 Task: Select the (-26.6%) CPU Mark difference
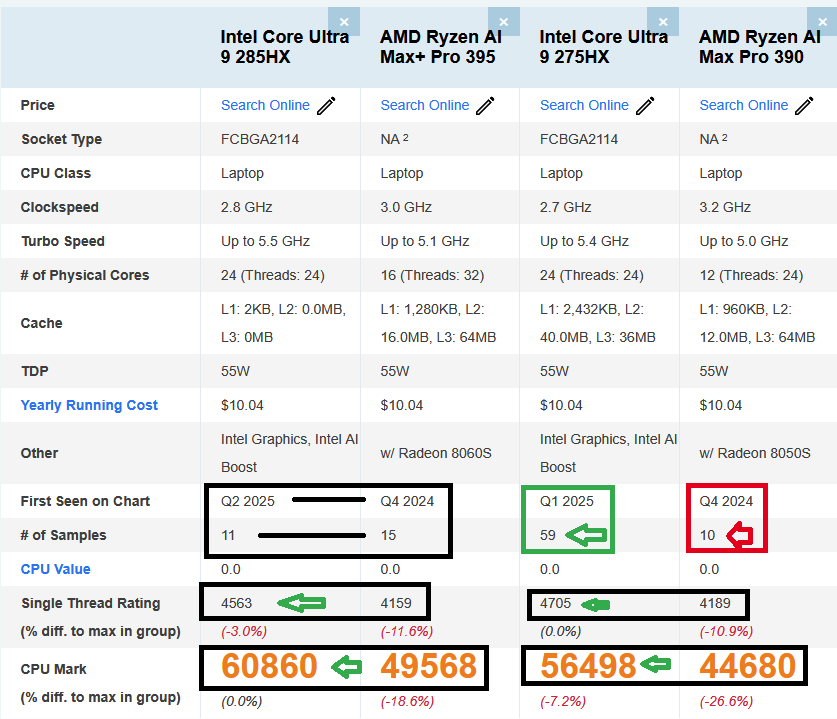tap(726, 701)
